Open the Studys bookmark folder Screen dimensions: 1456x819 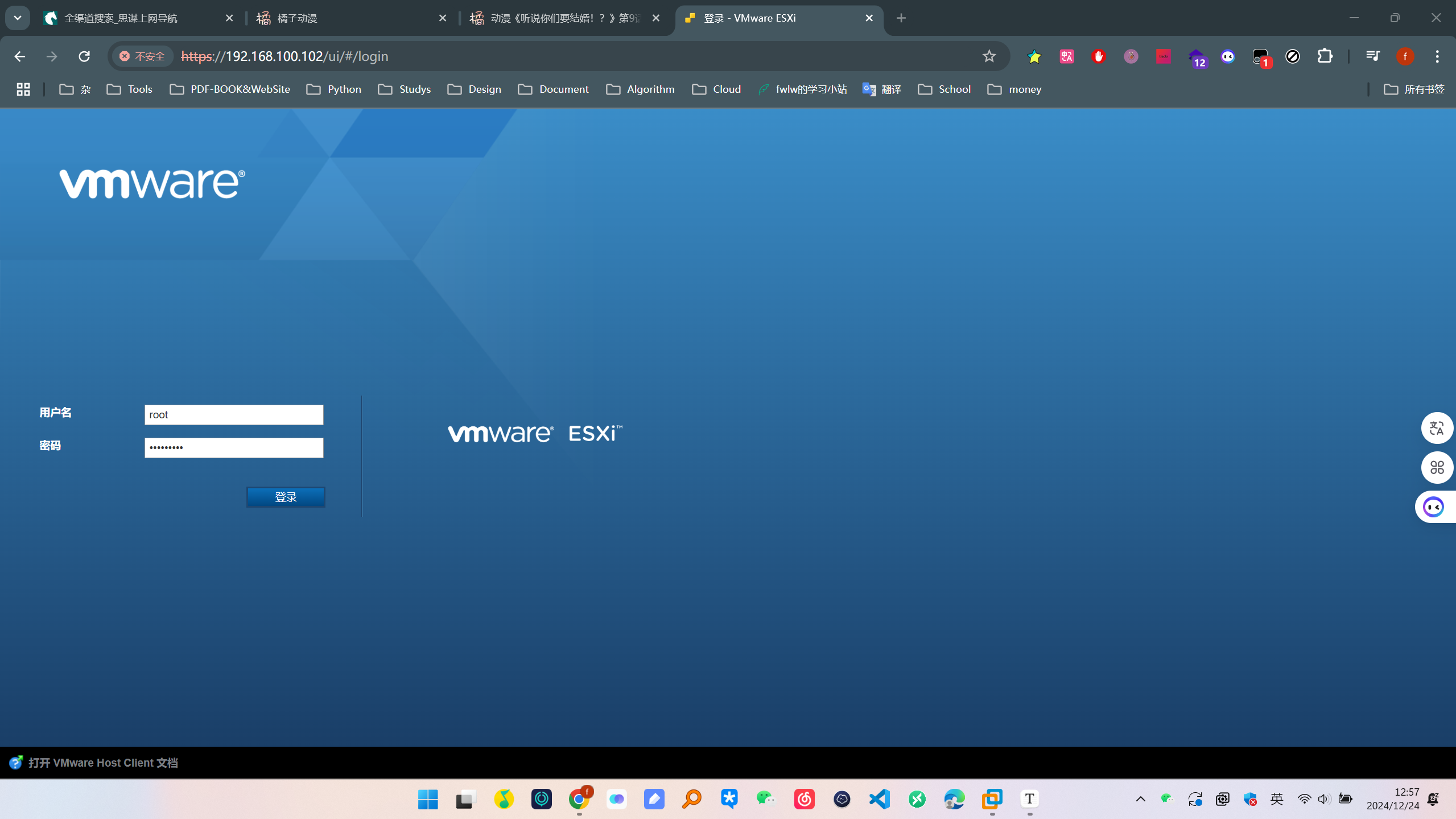405,89
